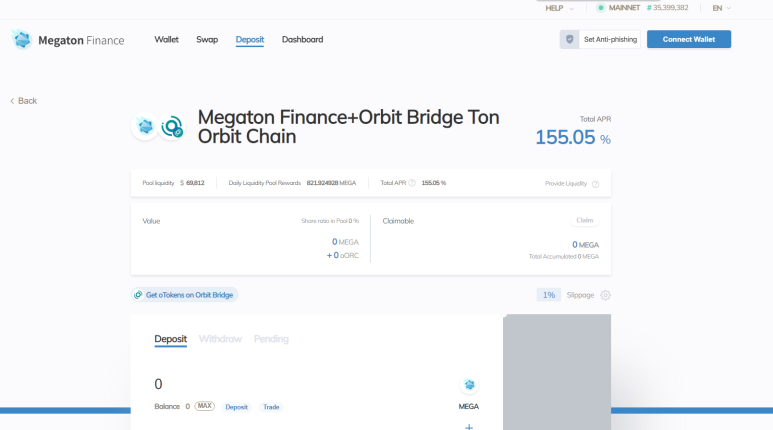Image resolution: width=773 pixels, height=430 pixels.
Task: Click the Claim button
Action: 585,220
